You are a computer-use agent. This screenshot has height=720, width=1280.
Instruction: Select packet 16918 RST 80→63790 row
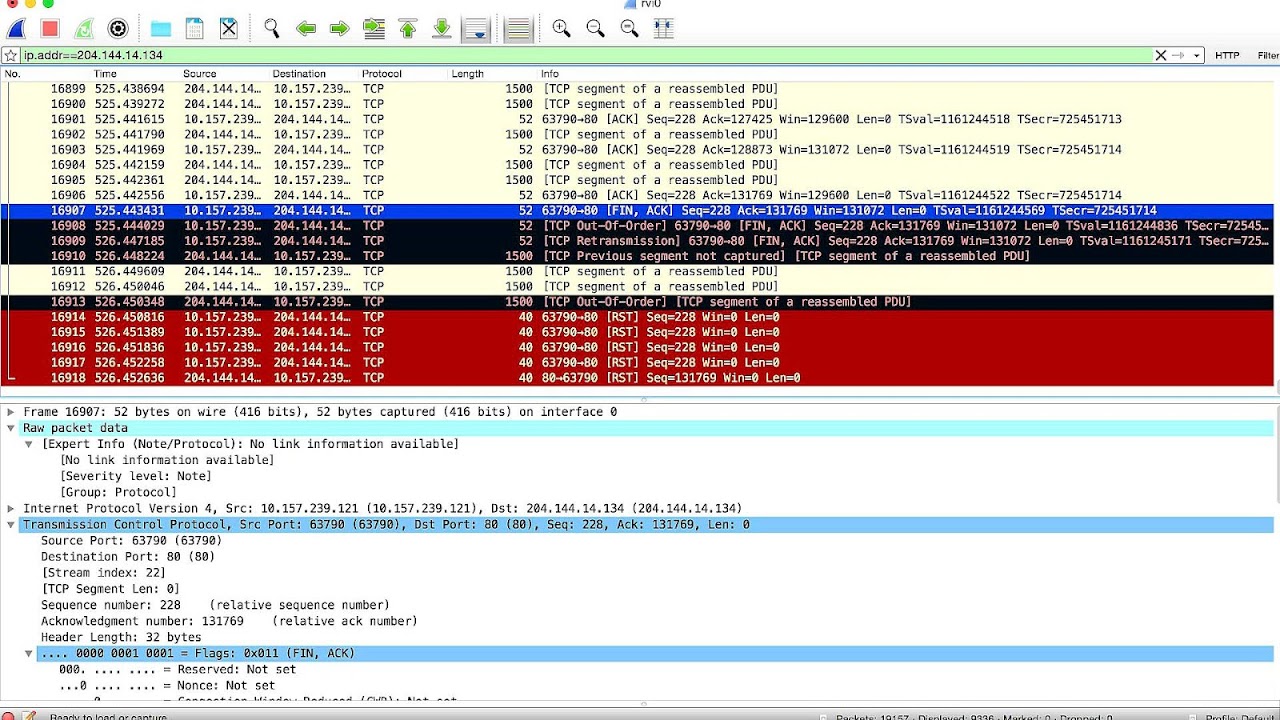pyautogui.click(x=637, y=378)
